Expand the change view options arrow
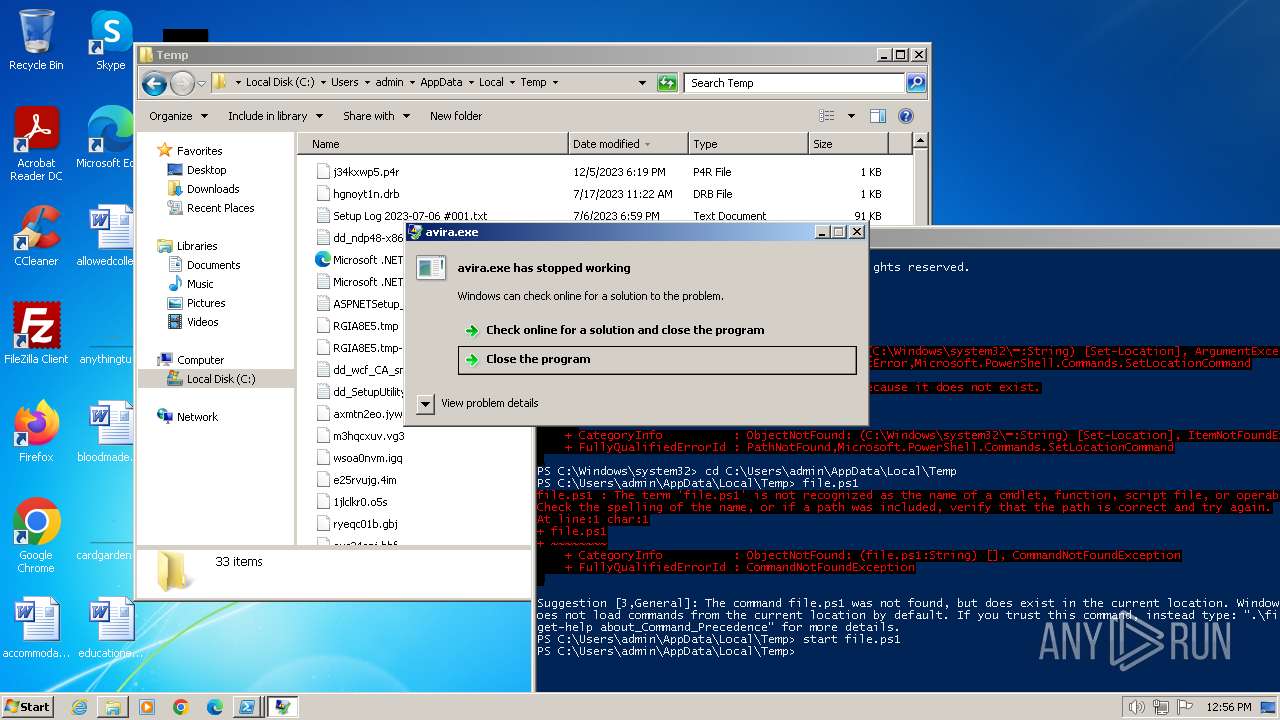This screenshot has height=720, width=1280. [851, 116]
